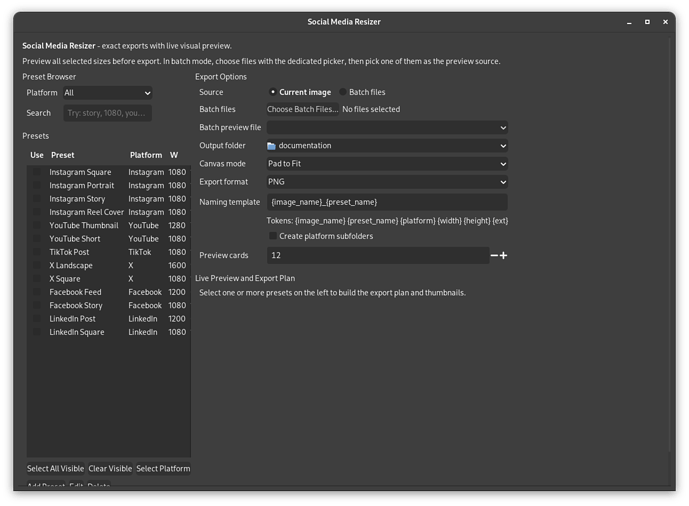Select the Current image source option
This screenshot has width=689, height=506.
(x=274, y=92)
